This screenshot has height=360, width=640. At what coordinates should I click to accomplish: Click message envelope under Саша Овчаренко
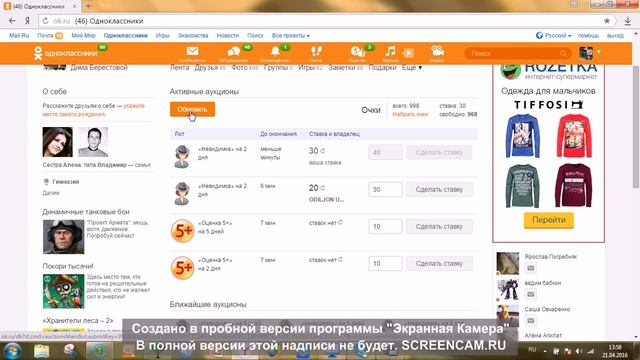pos(531,320)
